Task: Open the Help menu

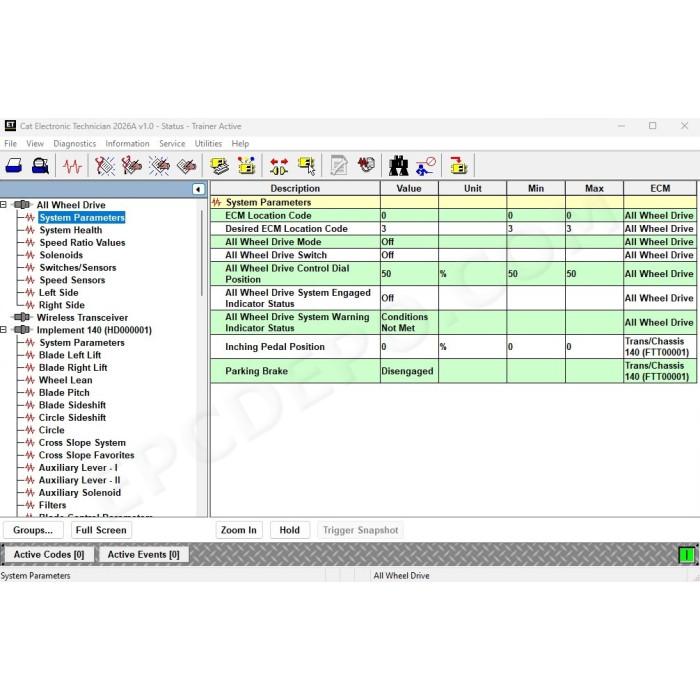Action: 240,144
